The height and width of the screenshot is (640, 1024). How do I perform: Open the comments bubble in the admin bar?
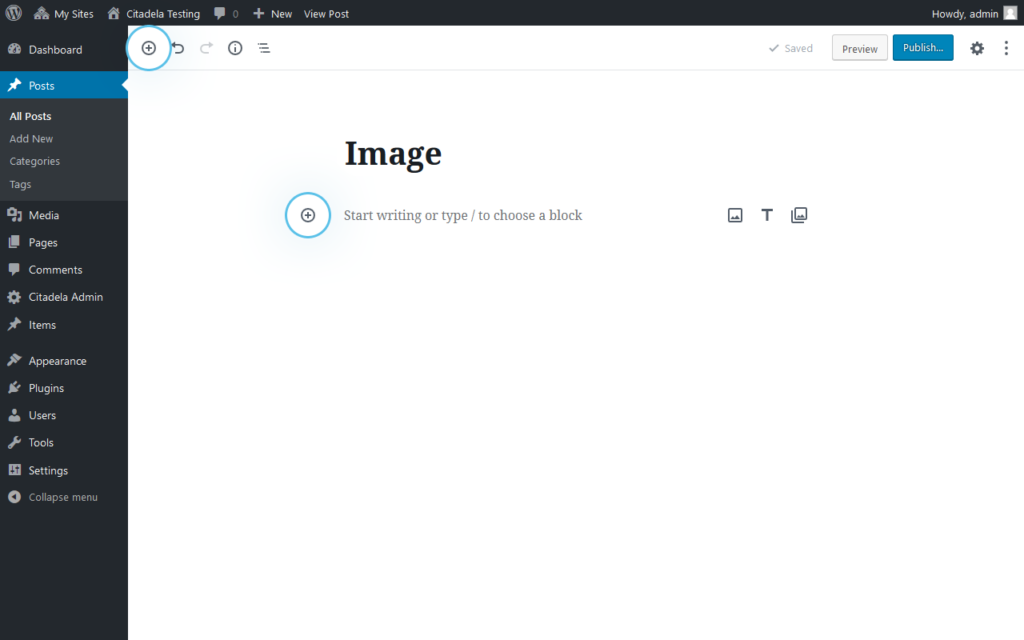220,13
